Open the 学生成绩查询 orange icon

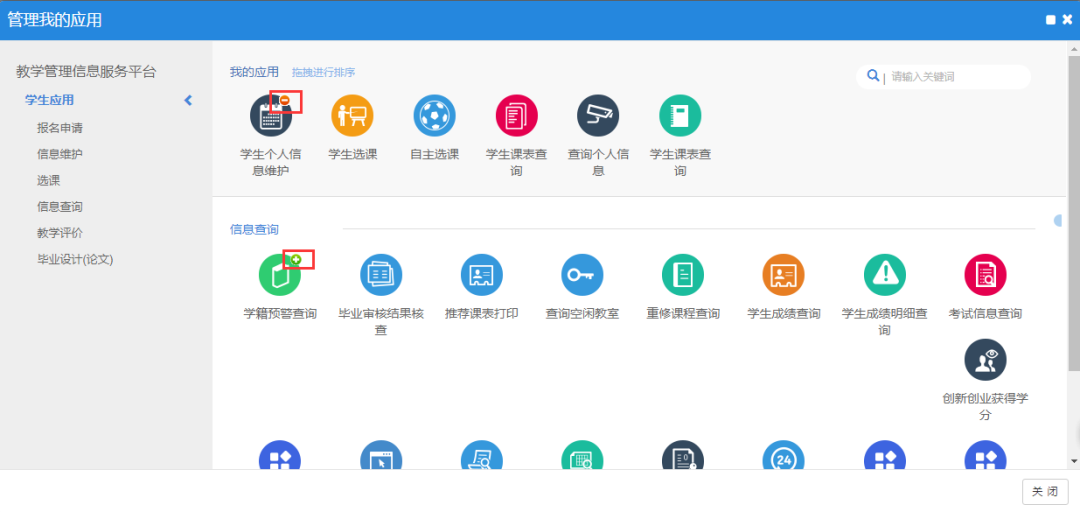pyautogui.click(x=783, y=275)
